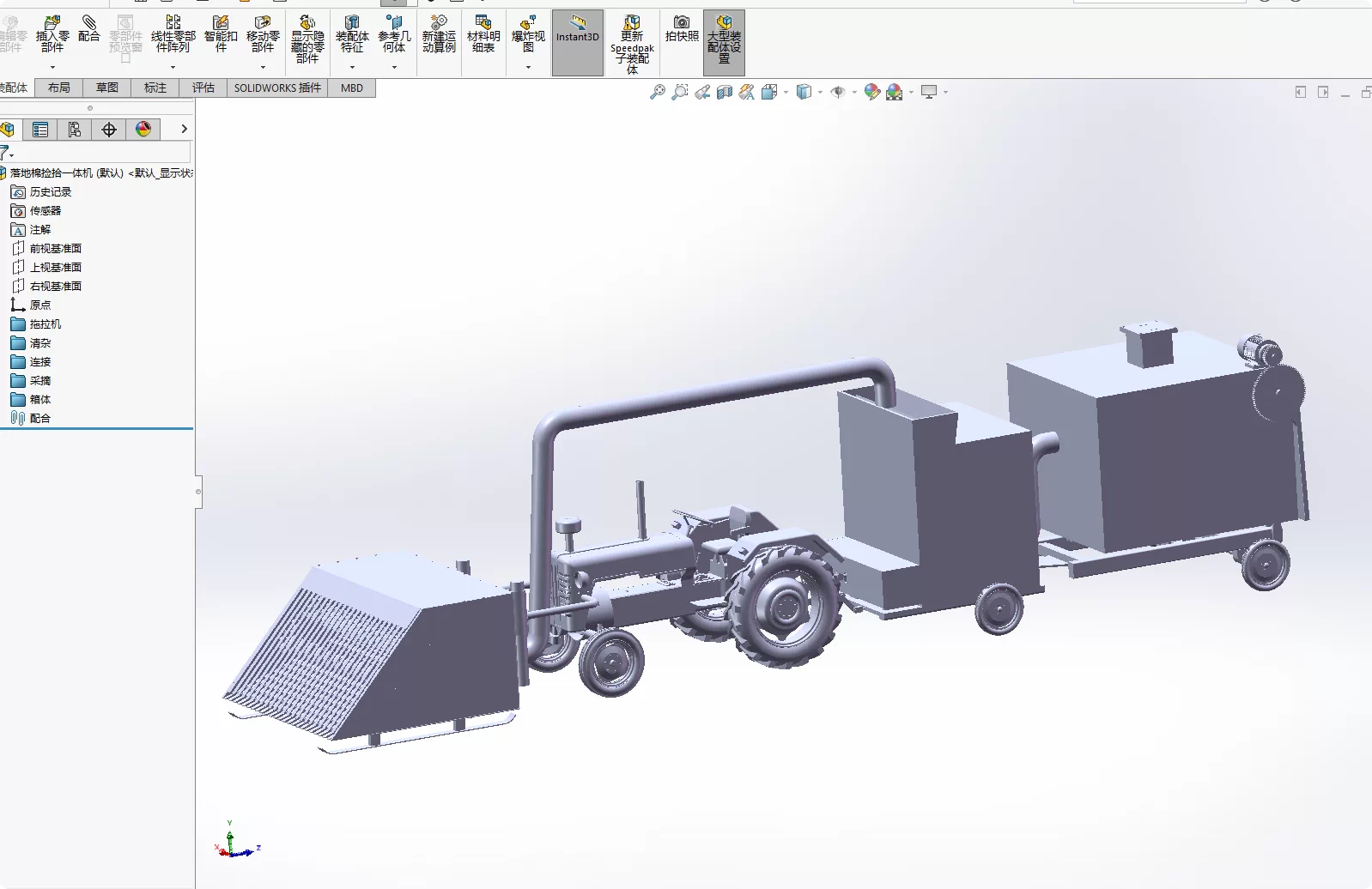The height and width of the screenshot is (889, 1372).
Task: Select Right Plane (右视基准面) item
Action: coord(46,286)
